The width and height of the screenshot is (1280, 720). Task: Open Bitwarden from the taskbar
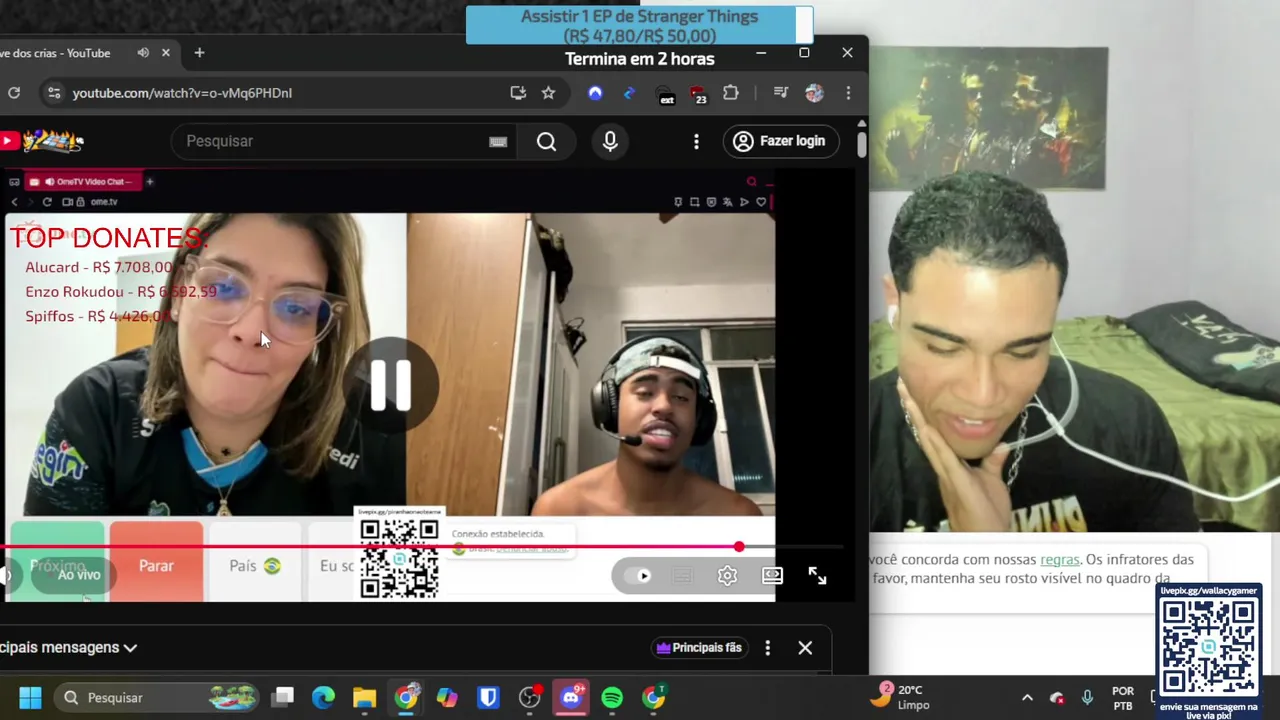click(488, 697)
